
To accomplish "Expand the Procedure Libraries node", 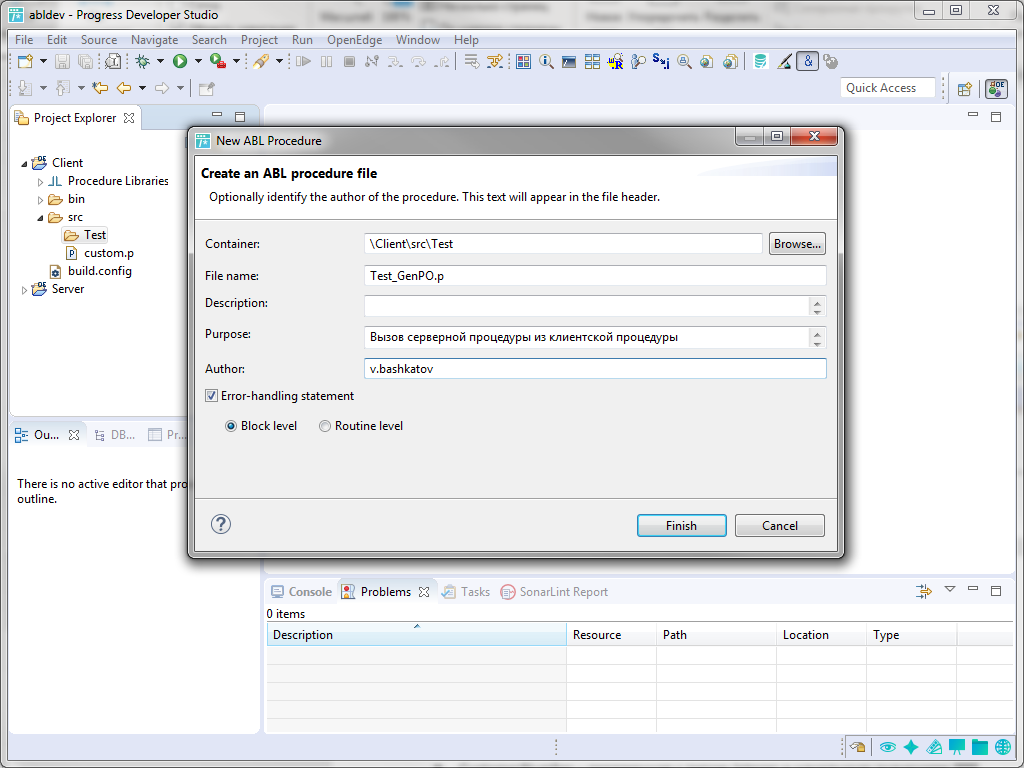I will [x=40, y=182].
